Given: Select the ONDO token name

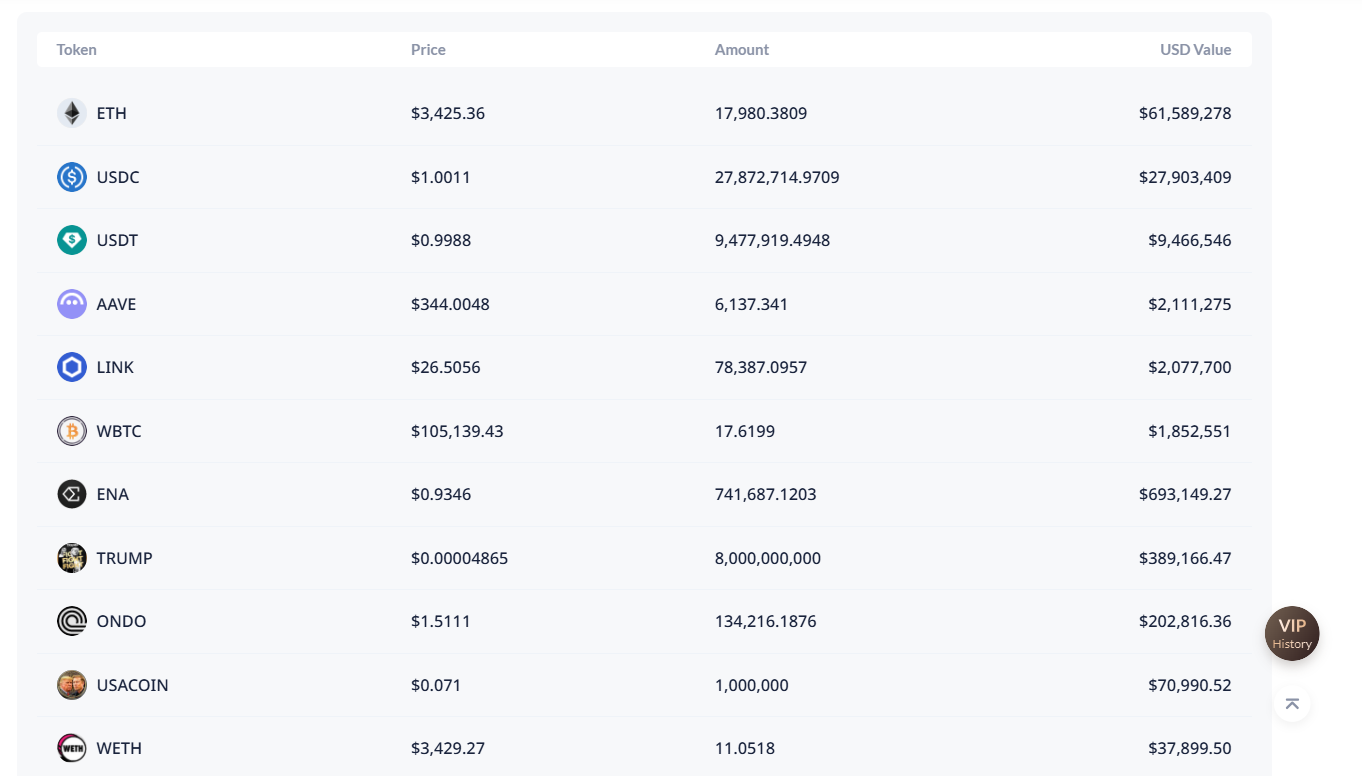Looking at the screenshot, I should coord(122,621).
